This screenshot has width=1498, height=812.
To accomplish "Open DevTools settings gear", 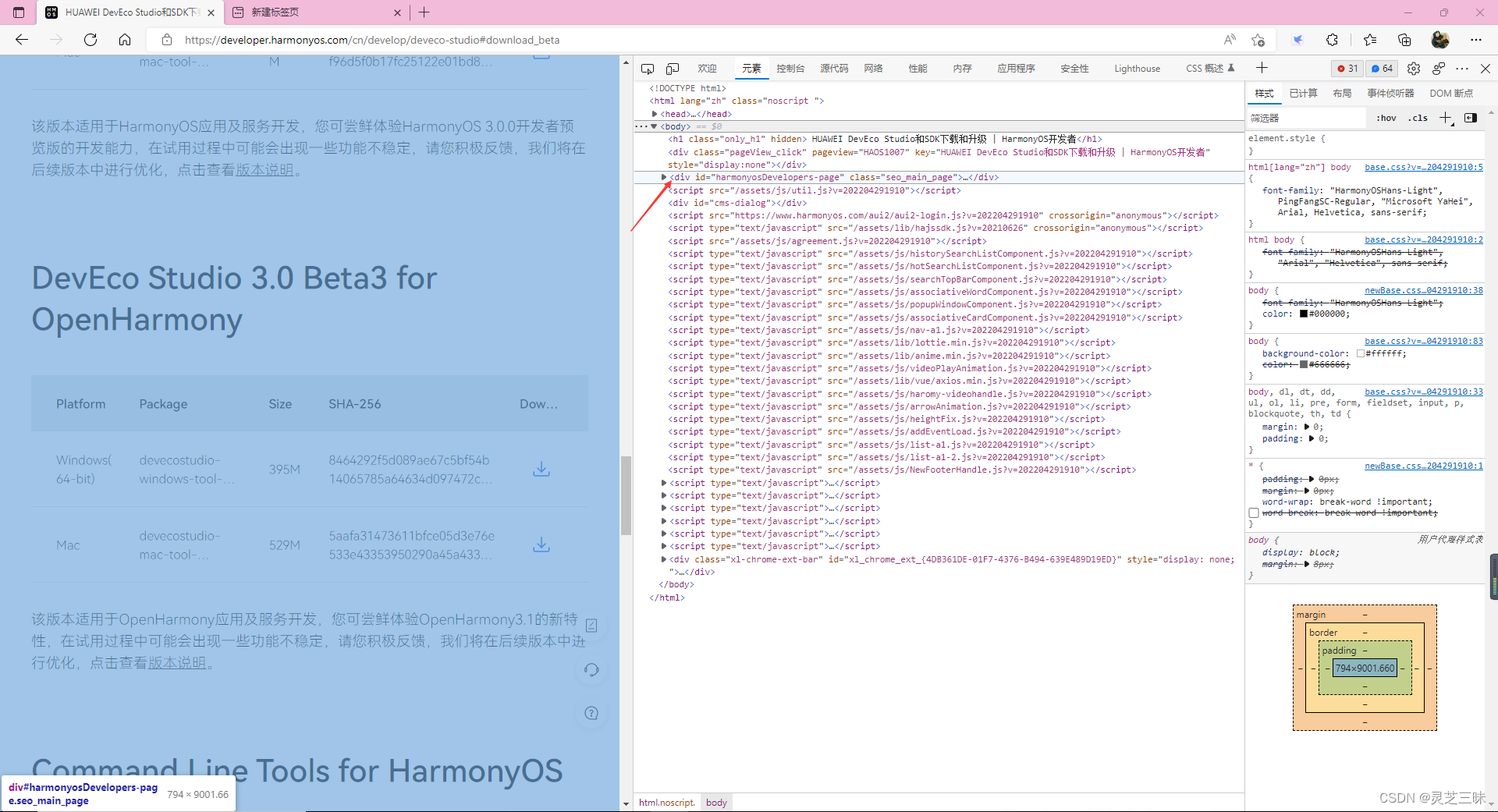I will point(1414,69).
